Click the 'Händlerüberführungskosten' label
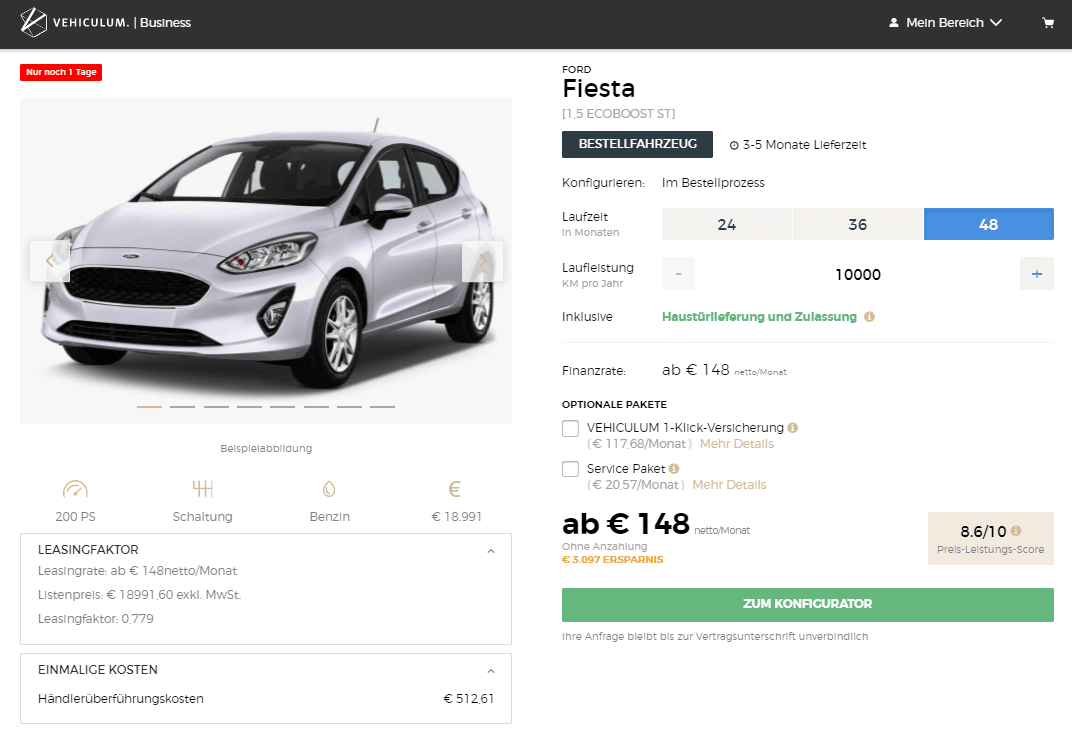The image size is (1072, 746). (x=121, y=699)
